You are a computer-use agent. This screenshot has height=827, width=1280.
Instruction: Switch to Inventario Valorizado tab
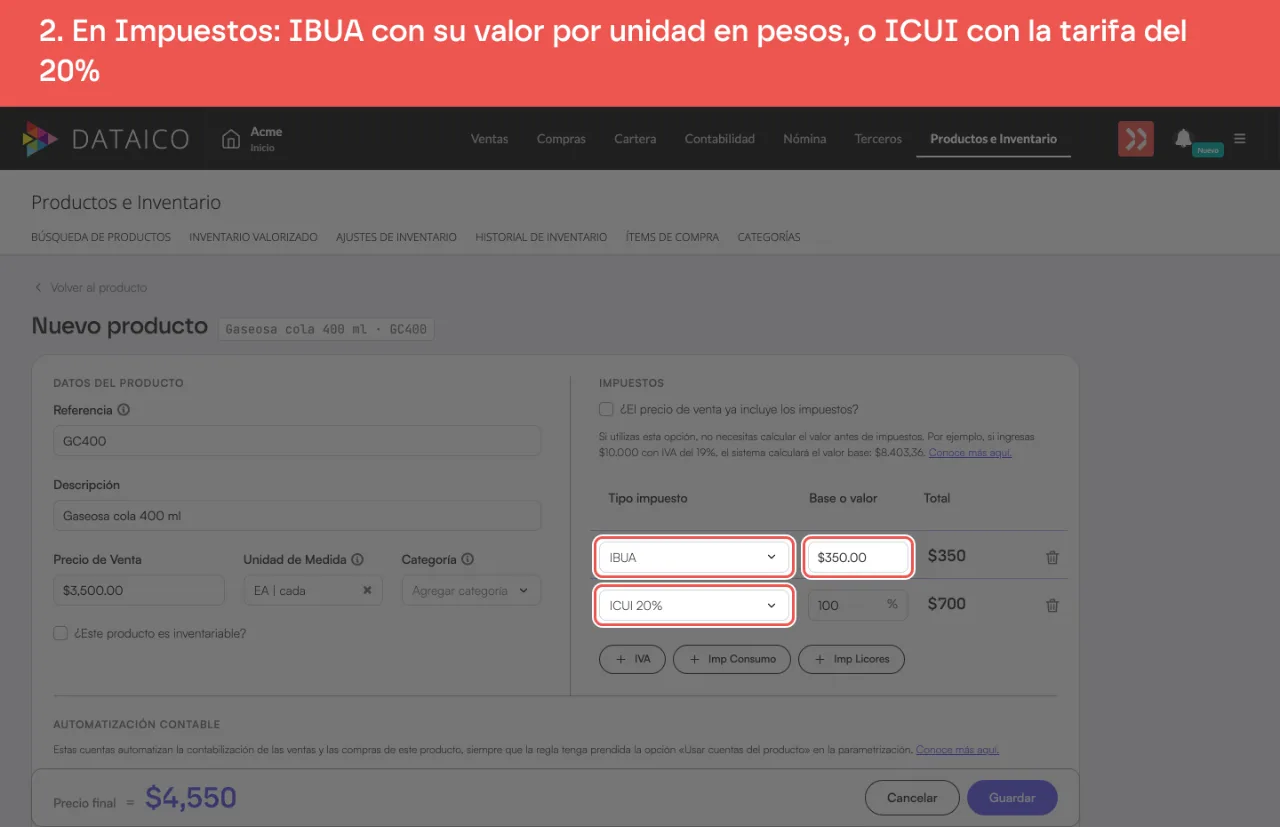click(253, 237)
